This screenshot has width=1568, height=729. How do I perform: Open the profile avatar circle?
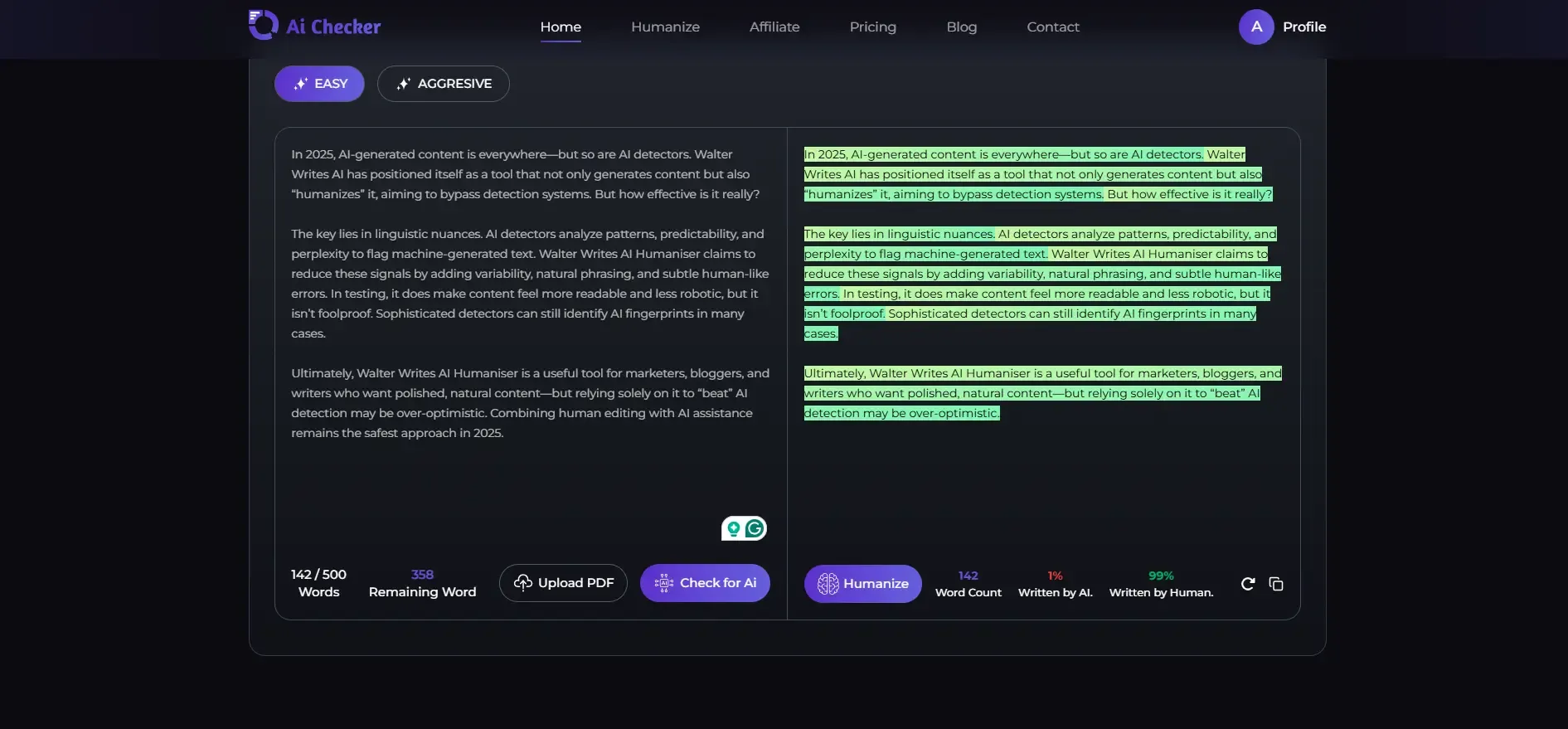[1256, 27]
